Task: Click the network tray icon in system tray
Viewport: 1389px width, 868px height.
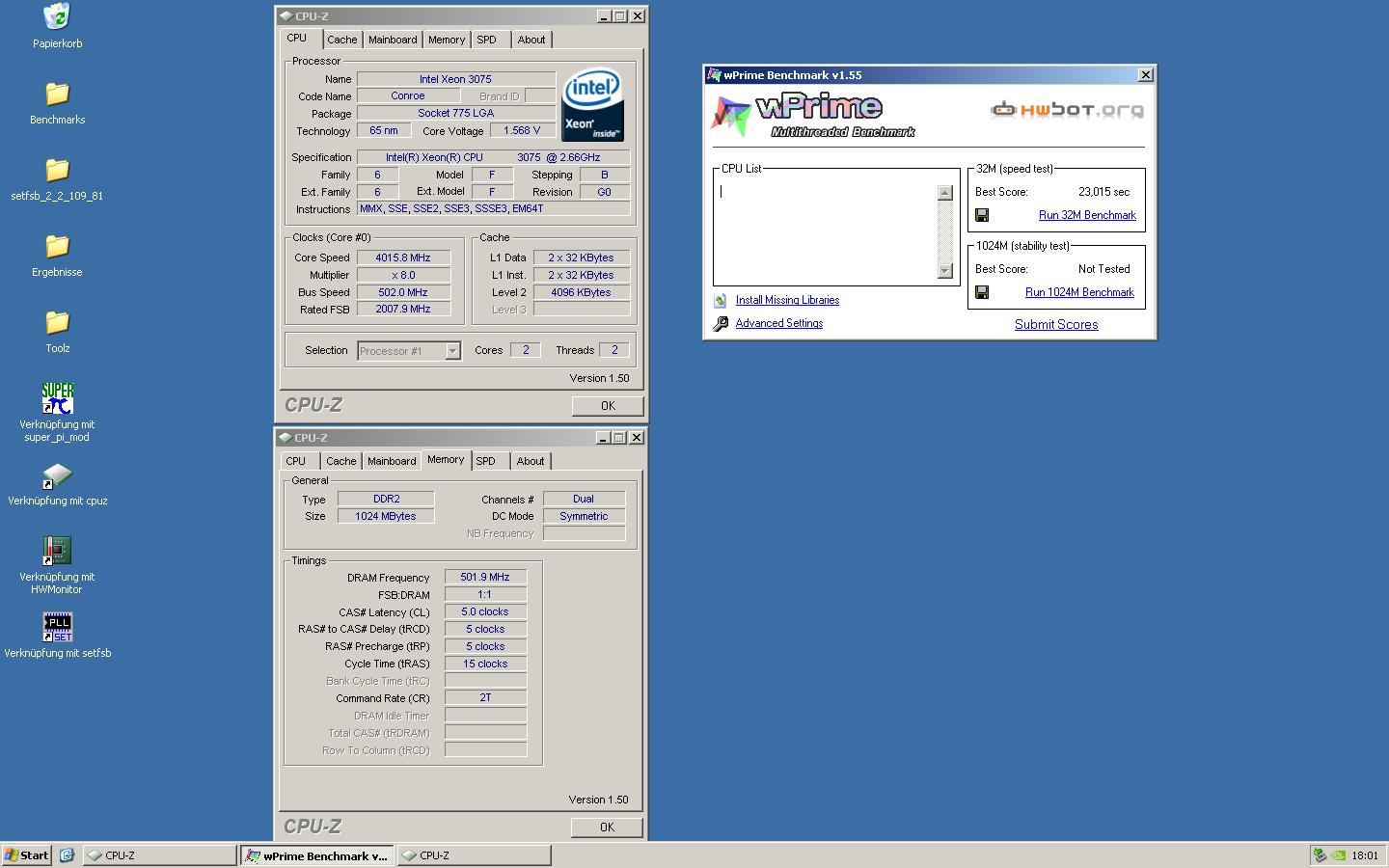Action: 1320,855
